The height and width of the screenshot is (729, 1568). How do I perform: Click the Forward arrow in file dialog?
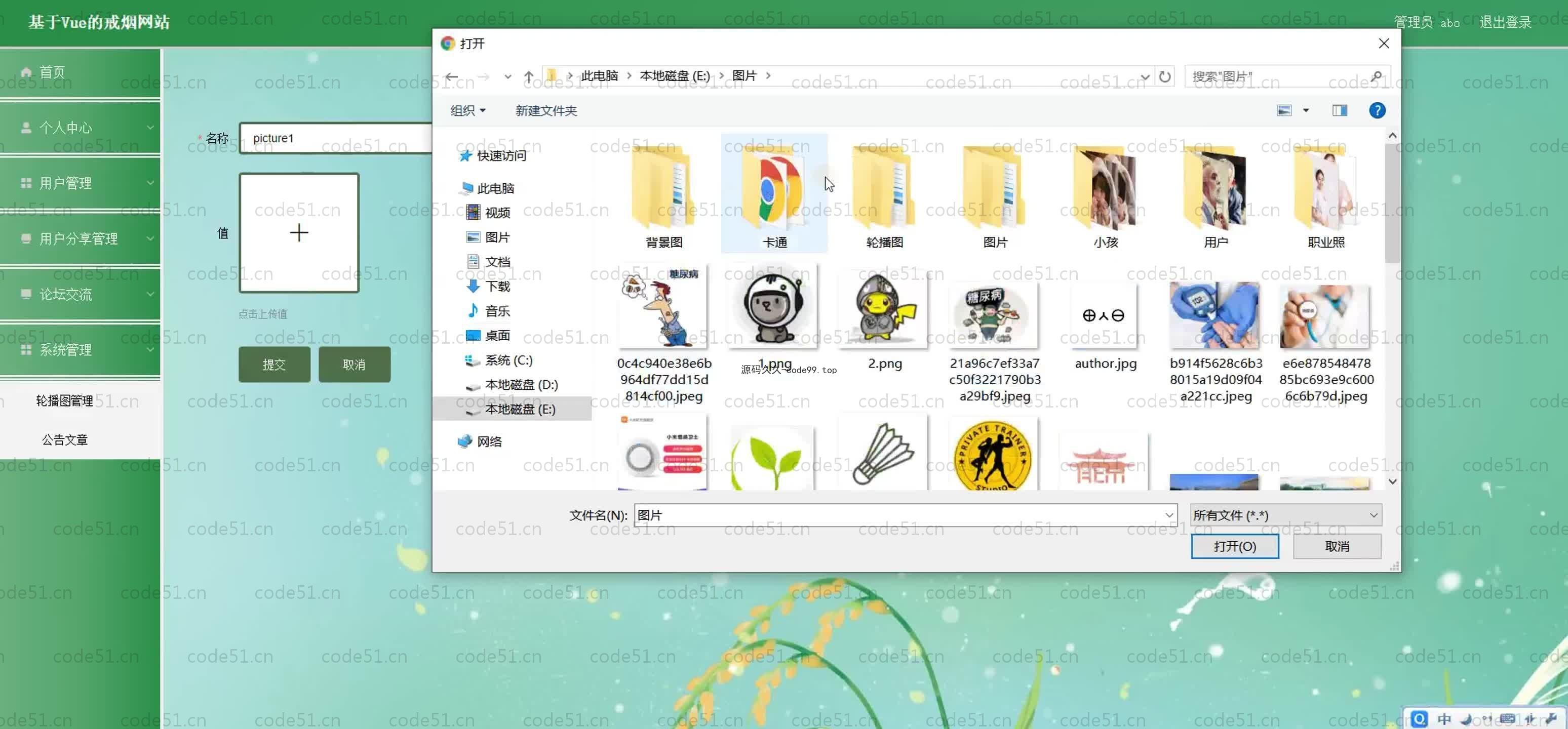click(483, 76)
